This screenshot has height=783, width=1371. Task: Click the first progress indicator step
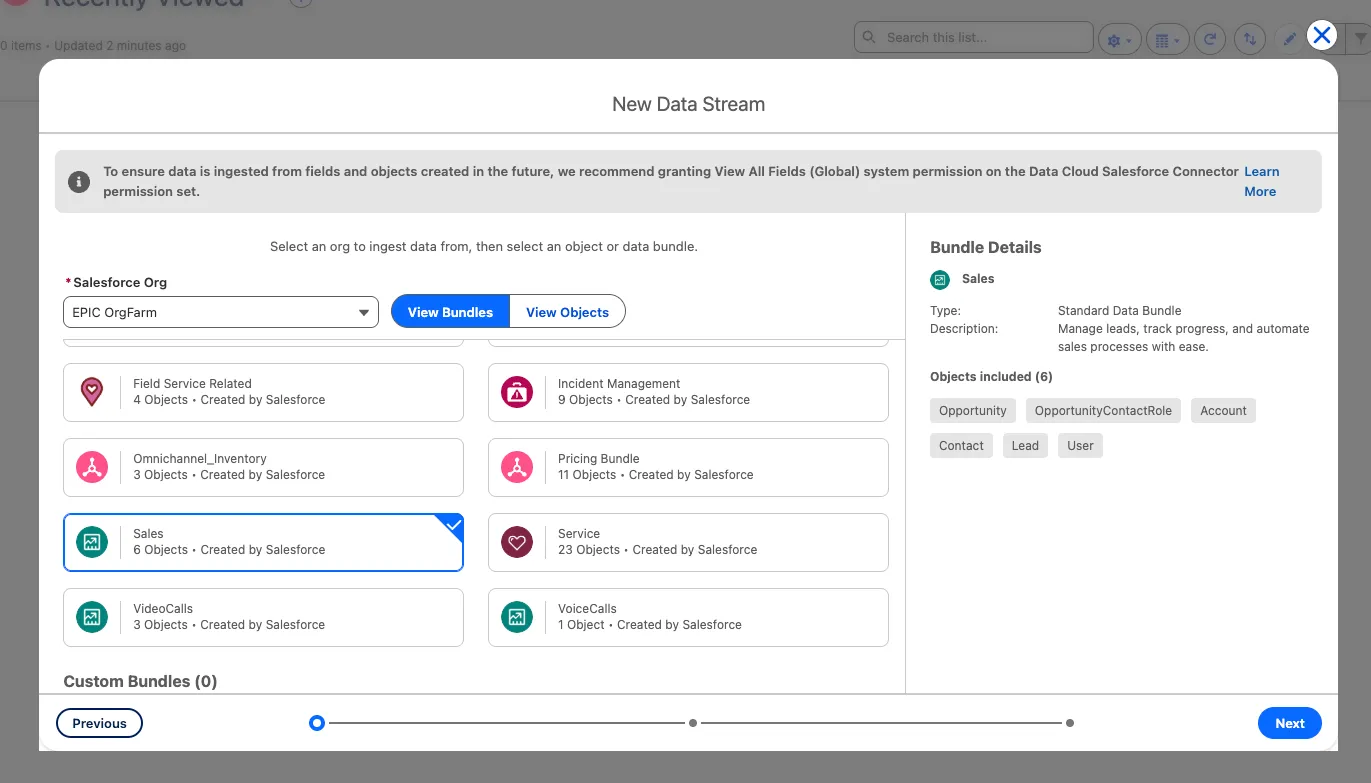[x=317, y=723]
